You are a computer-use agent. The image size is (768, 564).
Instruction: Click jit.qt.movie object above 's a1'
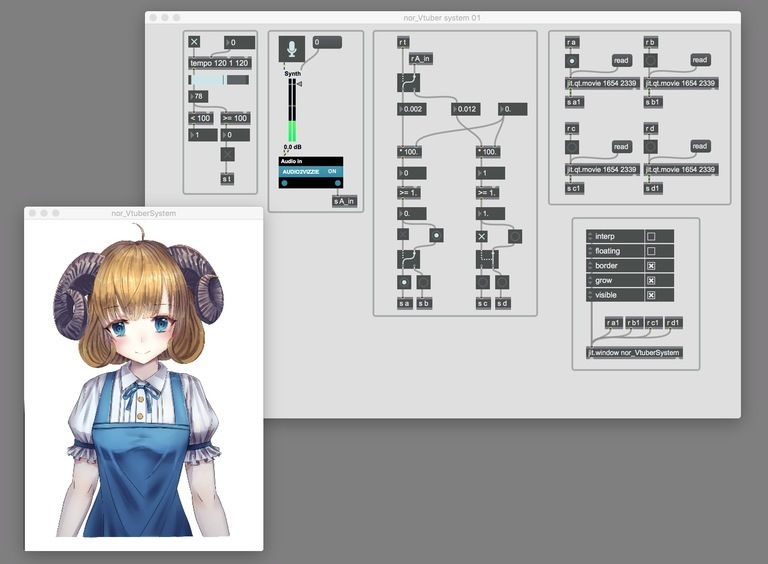(x=602, y=83)
